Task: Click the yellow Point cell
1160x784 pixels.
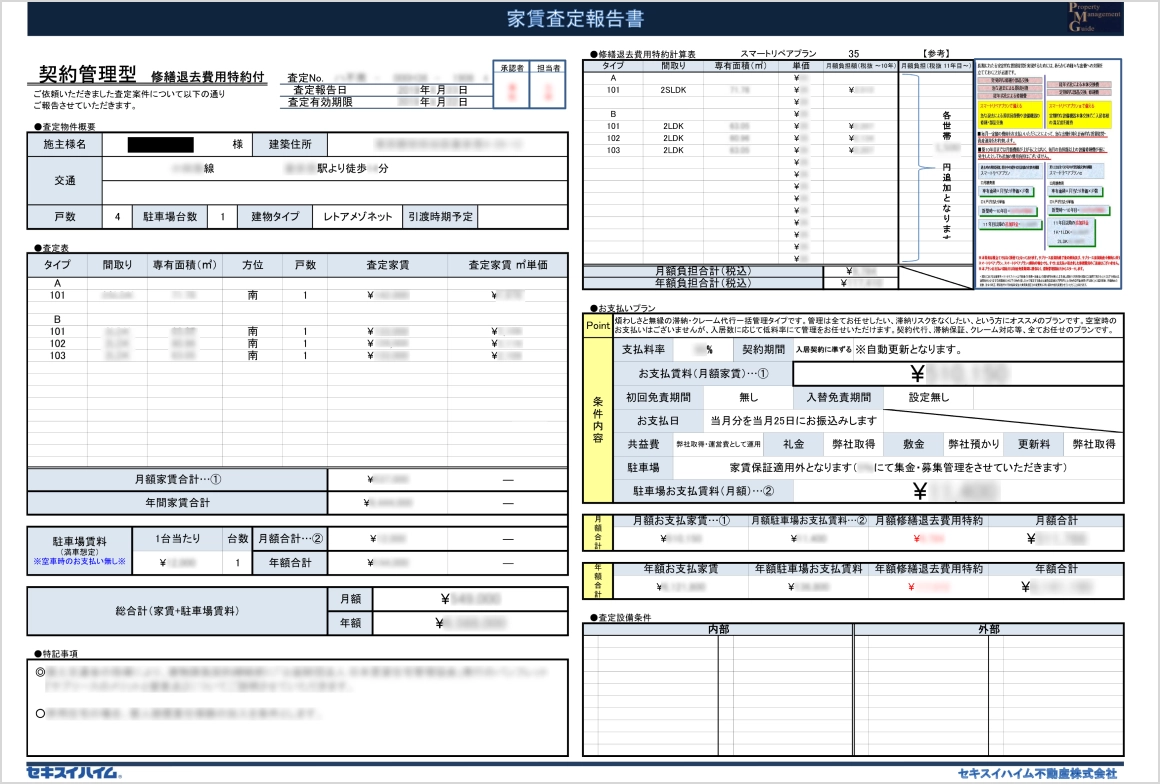Action: [x=598, y=325]
